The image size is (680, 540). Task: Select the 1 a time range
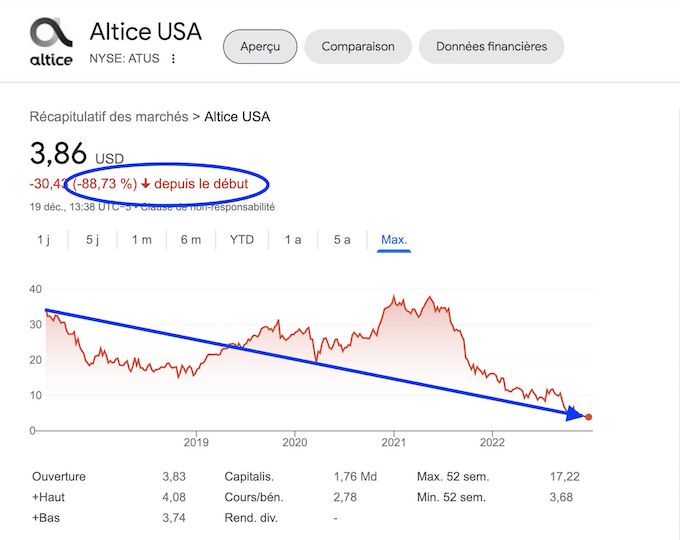(x=293, y=240)
